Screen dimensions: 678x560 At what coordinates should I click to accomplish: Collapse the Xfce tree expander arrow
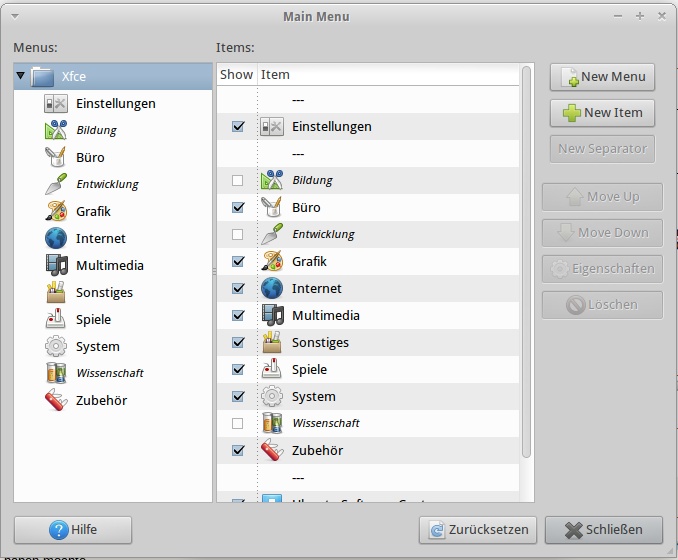[21, 76]
